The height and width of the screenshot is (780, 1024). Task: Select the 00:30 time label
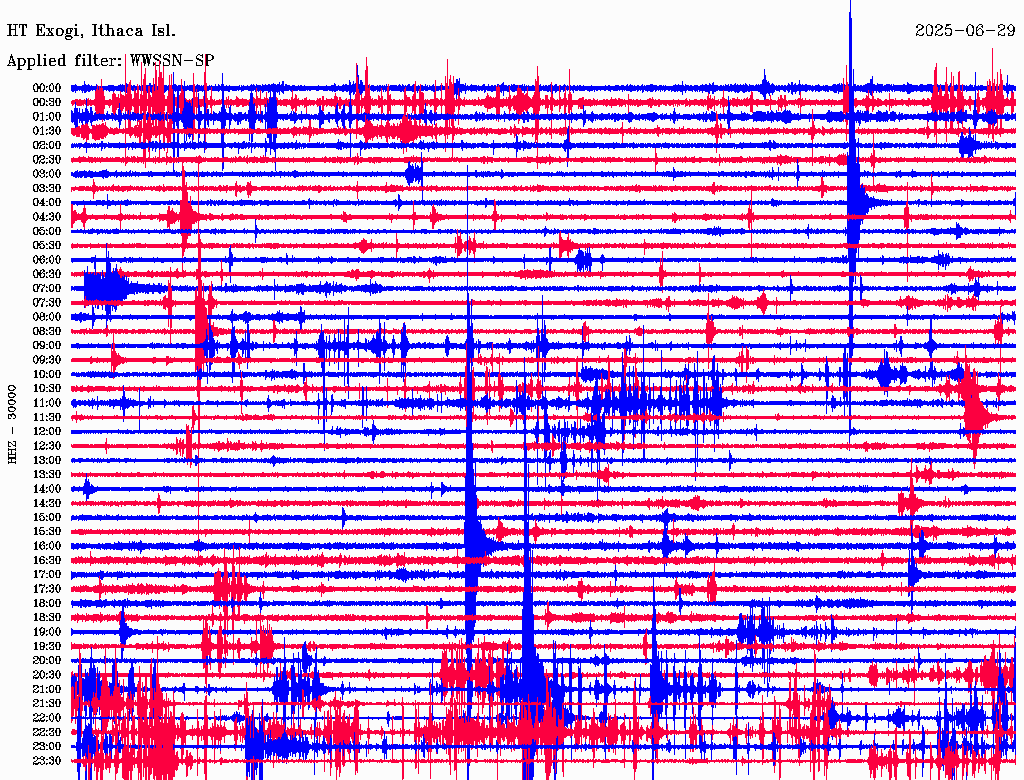[47, 103]
